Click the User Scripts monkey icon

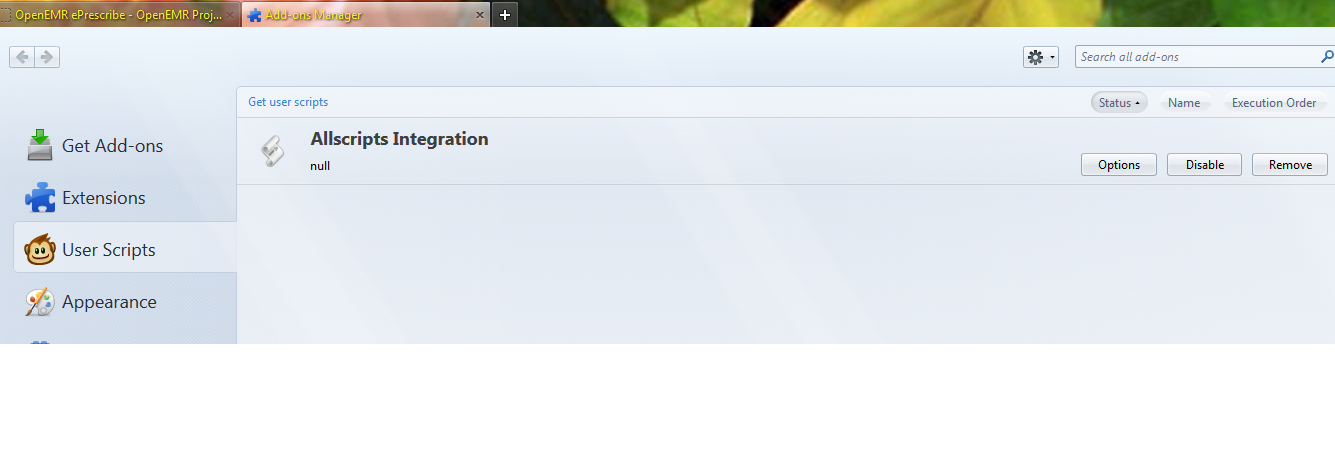(x=40, y=250)
